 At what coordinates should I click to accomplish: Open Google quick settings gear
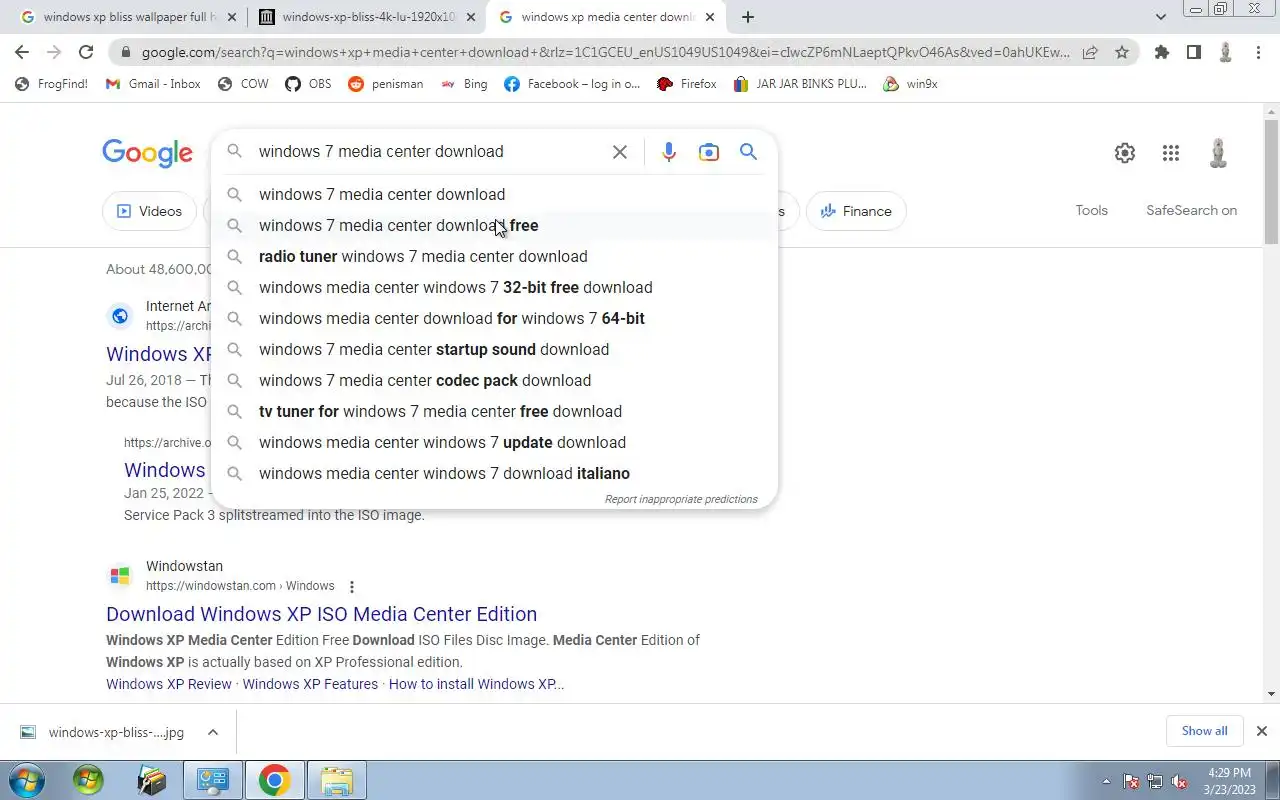[x=1125, y=153]
